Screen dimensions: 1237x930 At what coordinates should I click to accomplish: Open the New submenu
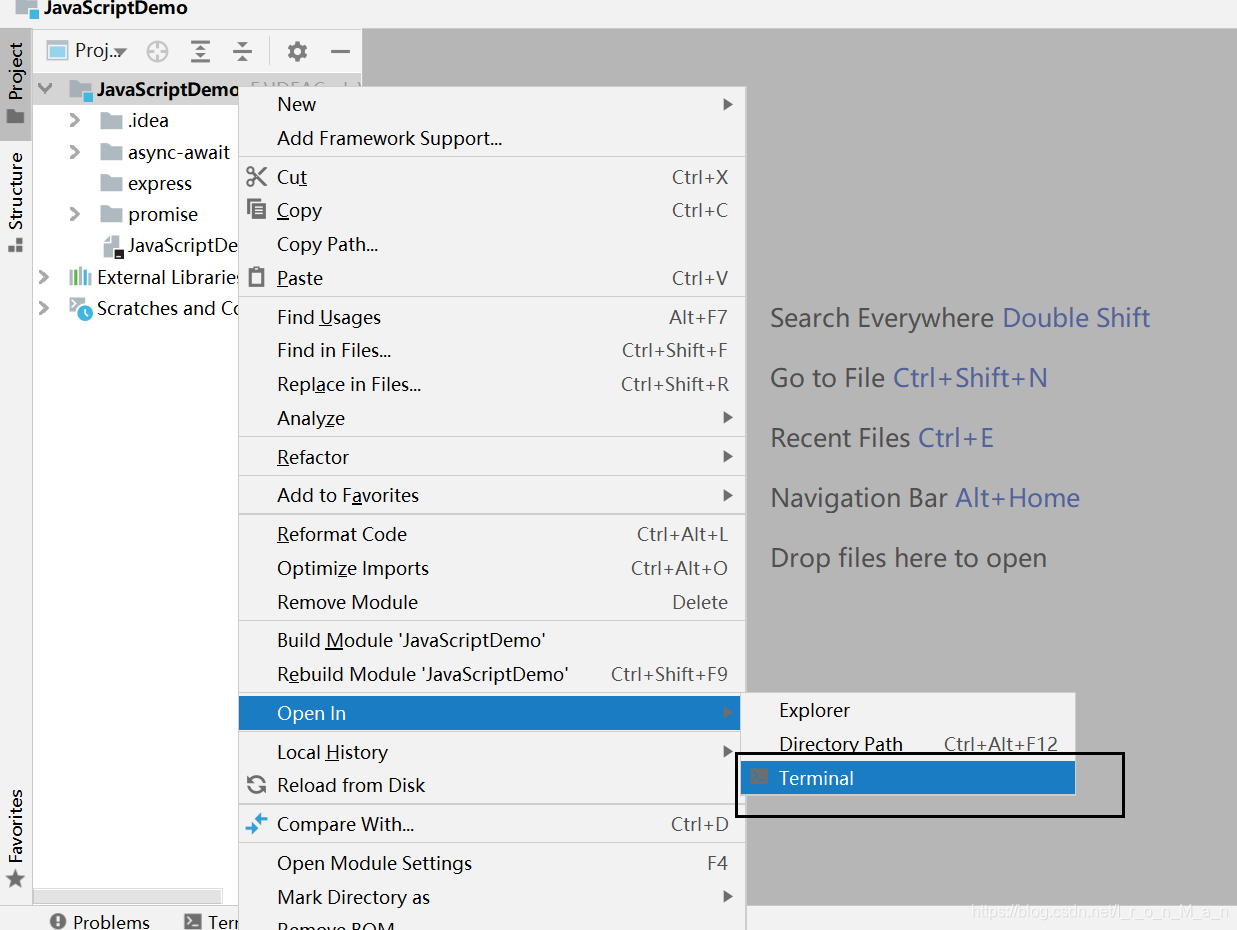click(492, 104)
